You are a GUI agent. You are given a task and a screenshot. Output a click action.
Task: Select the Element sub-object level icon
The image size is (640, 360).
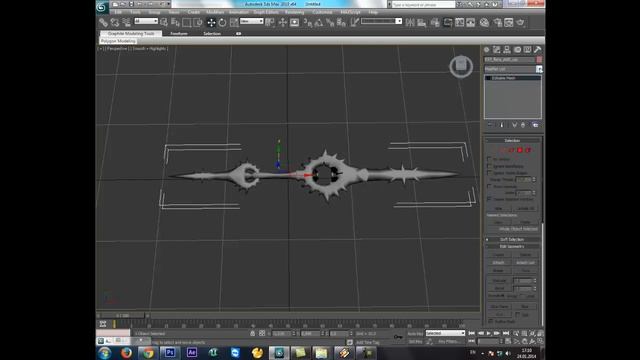click(x=528, y=150)
